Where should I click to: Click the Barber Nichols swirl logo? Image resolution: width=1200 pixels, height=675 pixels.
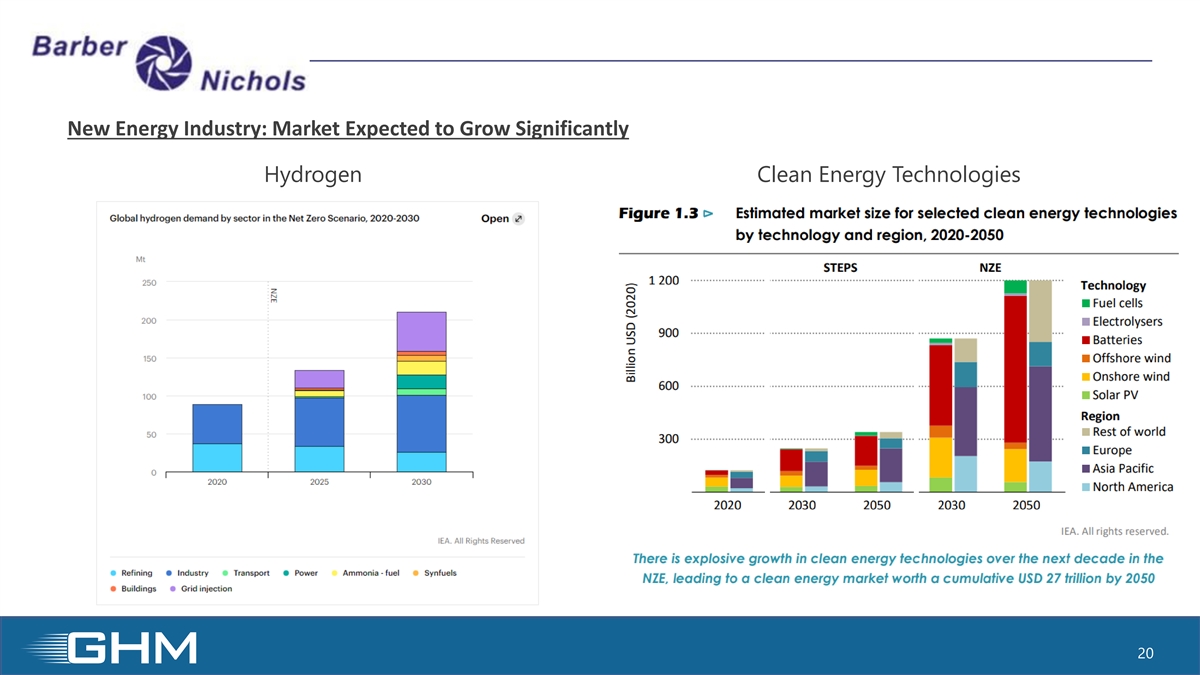pyautogui.click(x=162, y=62)
